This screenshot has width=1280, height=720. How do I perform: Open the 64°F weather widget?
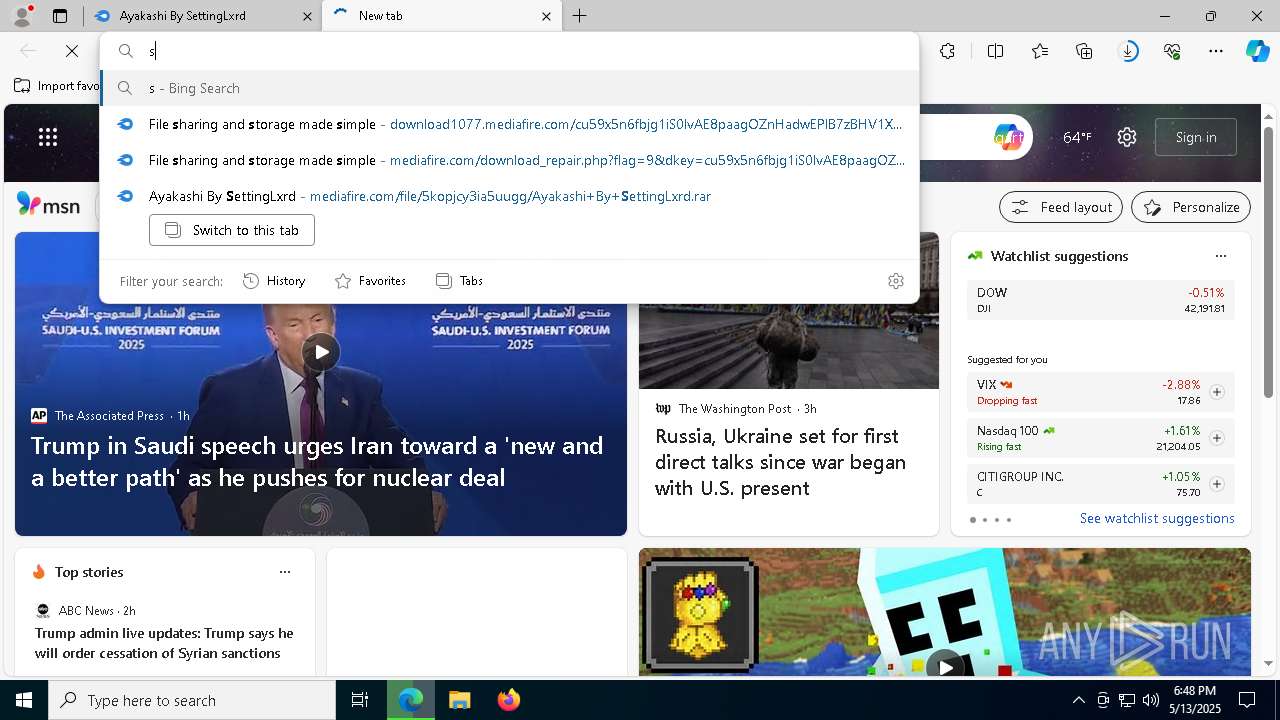tap(1077, 137)
